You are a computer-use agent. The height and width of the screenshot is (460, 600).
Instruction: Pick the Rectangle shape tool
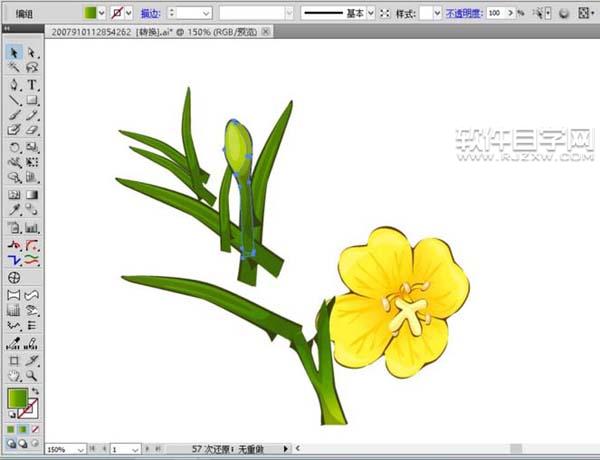pos(32,100)
